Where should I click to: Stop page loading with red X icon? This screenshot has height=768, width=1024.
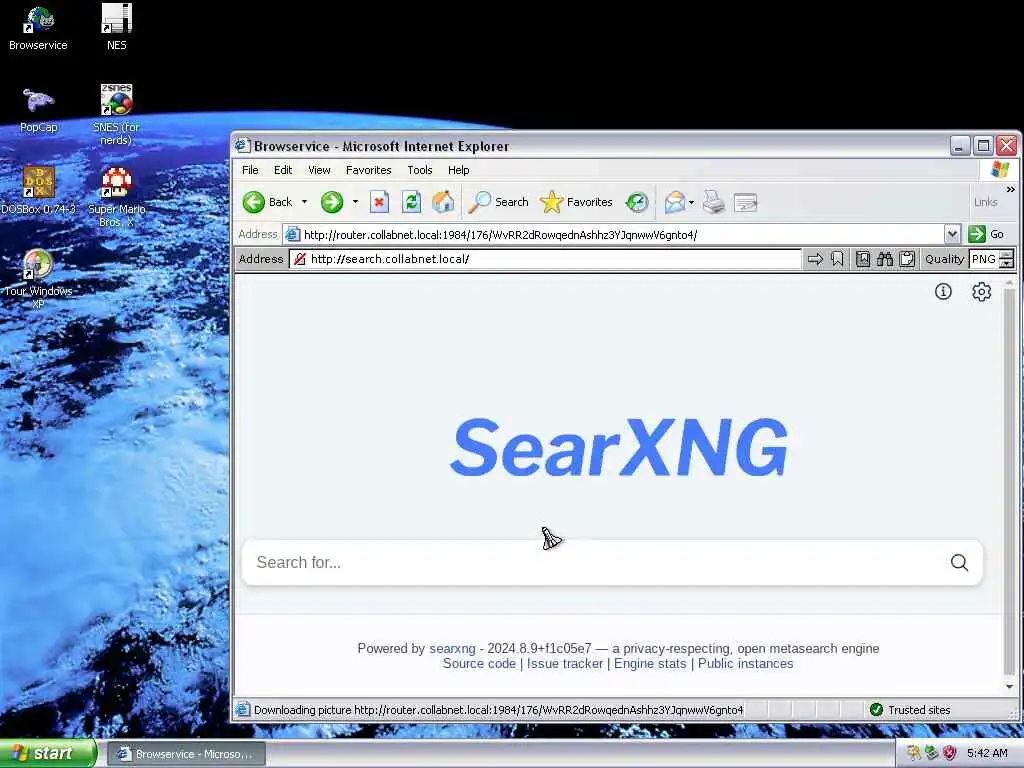click(379, 202)
